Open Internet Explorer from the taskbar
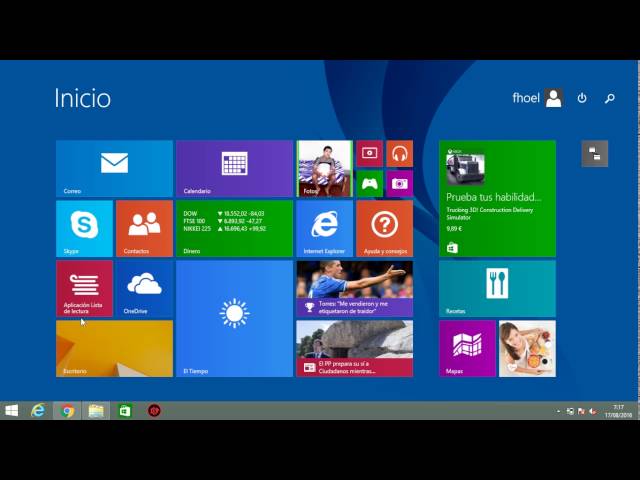 [38, 411]
